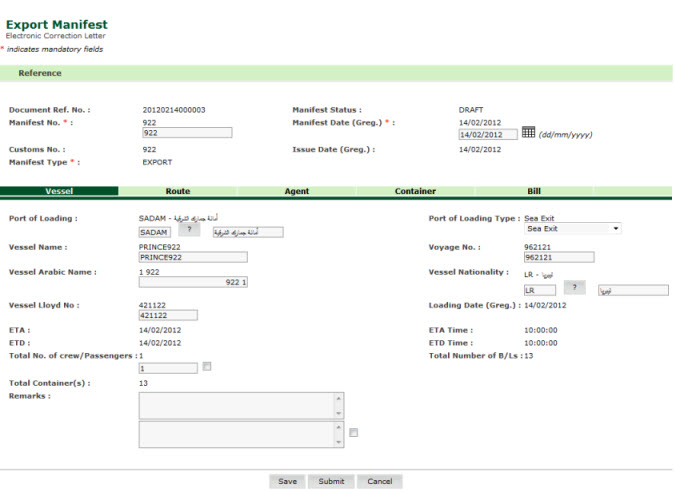Switch to the Route tab

177,191
